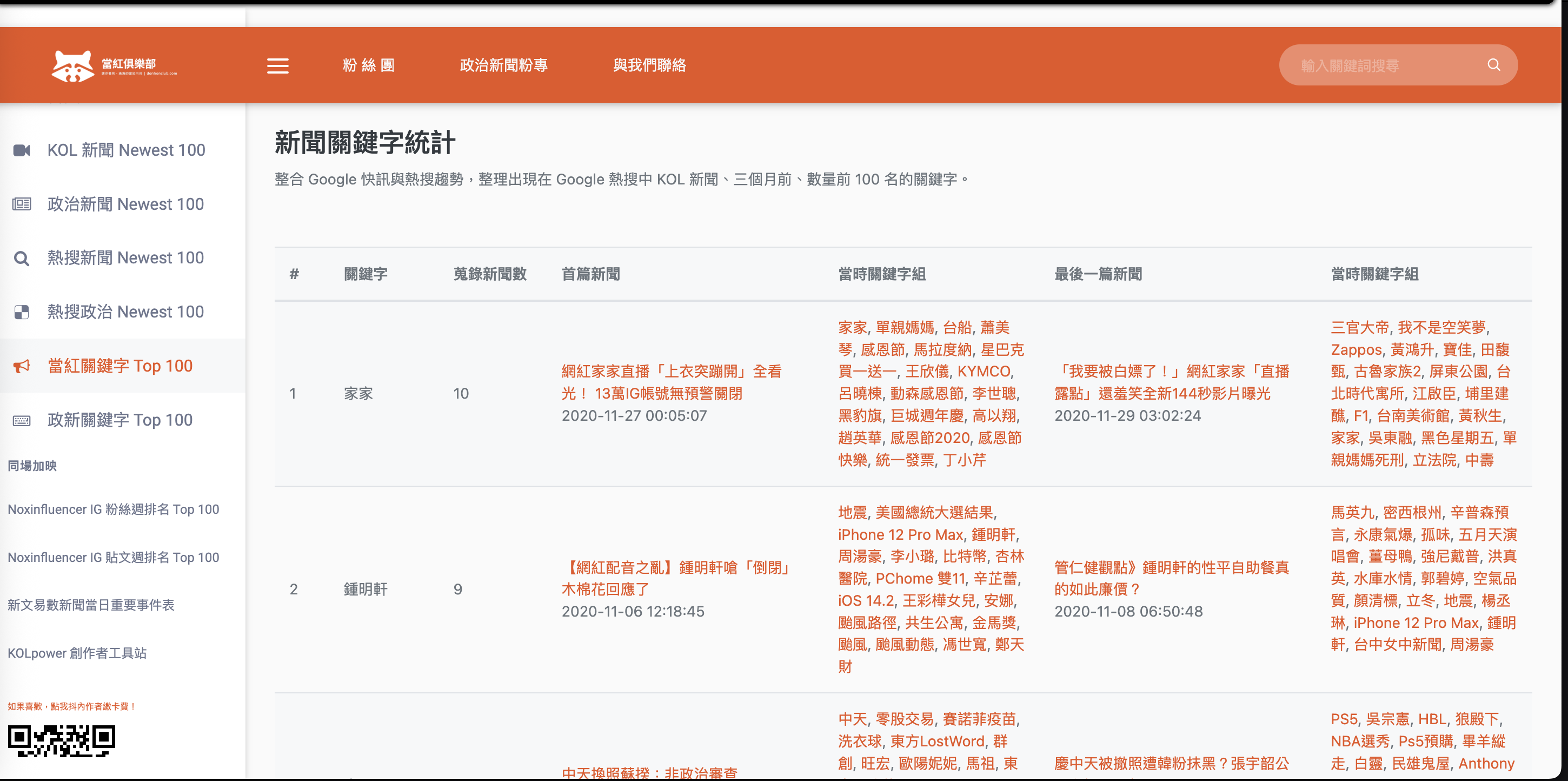
Task: Click the magnifier search icon
Action: [x=1493, y=65]
